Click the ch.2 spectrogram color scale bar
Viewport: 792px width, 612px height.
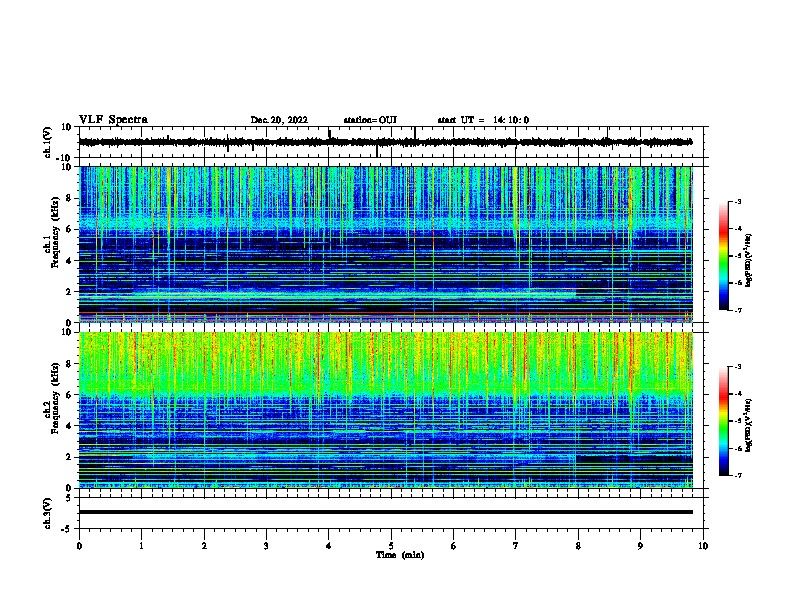pyautogui.click(x=724, y=421)
